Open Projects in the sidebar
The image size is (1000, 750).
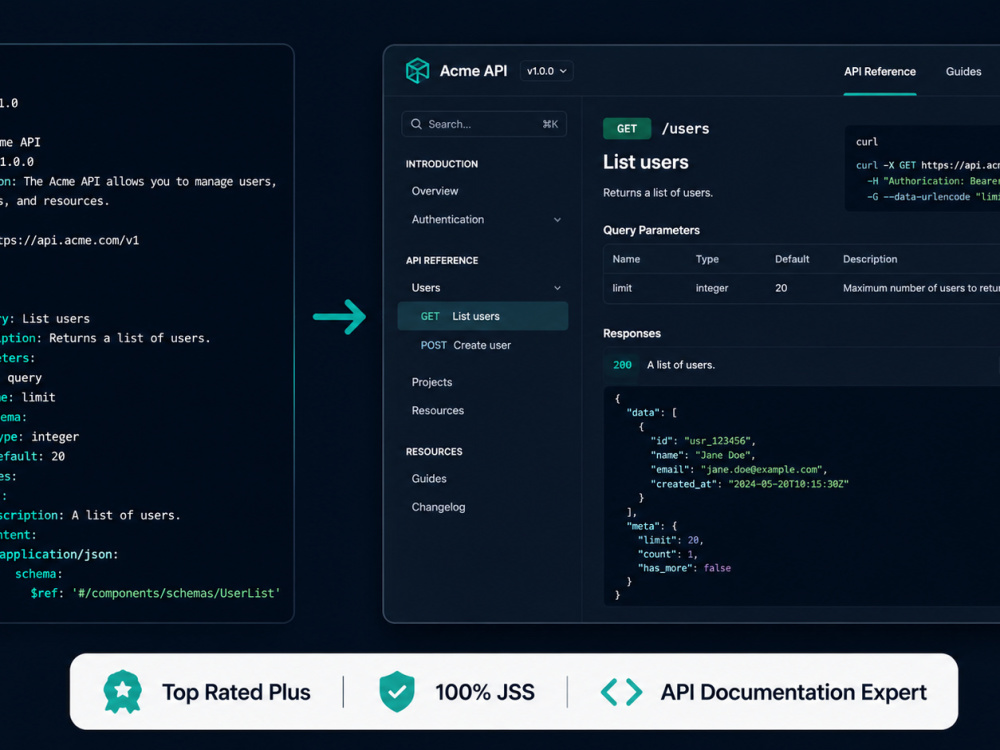point(432,382)
